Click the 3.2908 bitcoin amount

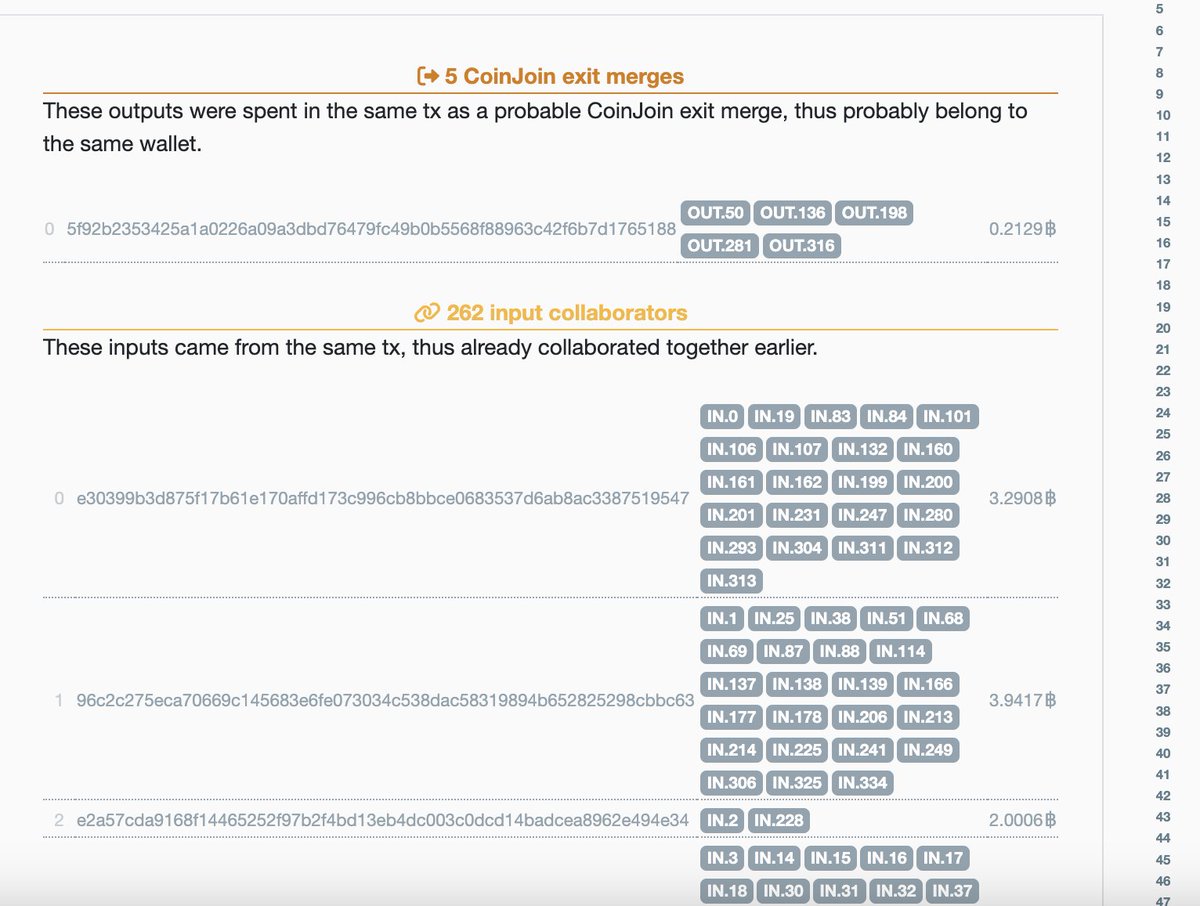tap(1022, 498)
